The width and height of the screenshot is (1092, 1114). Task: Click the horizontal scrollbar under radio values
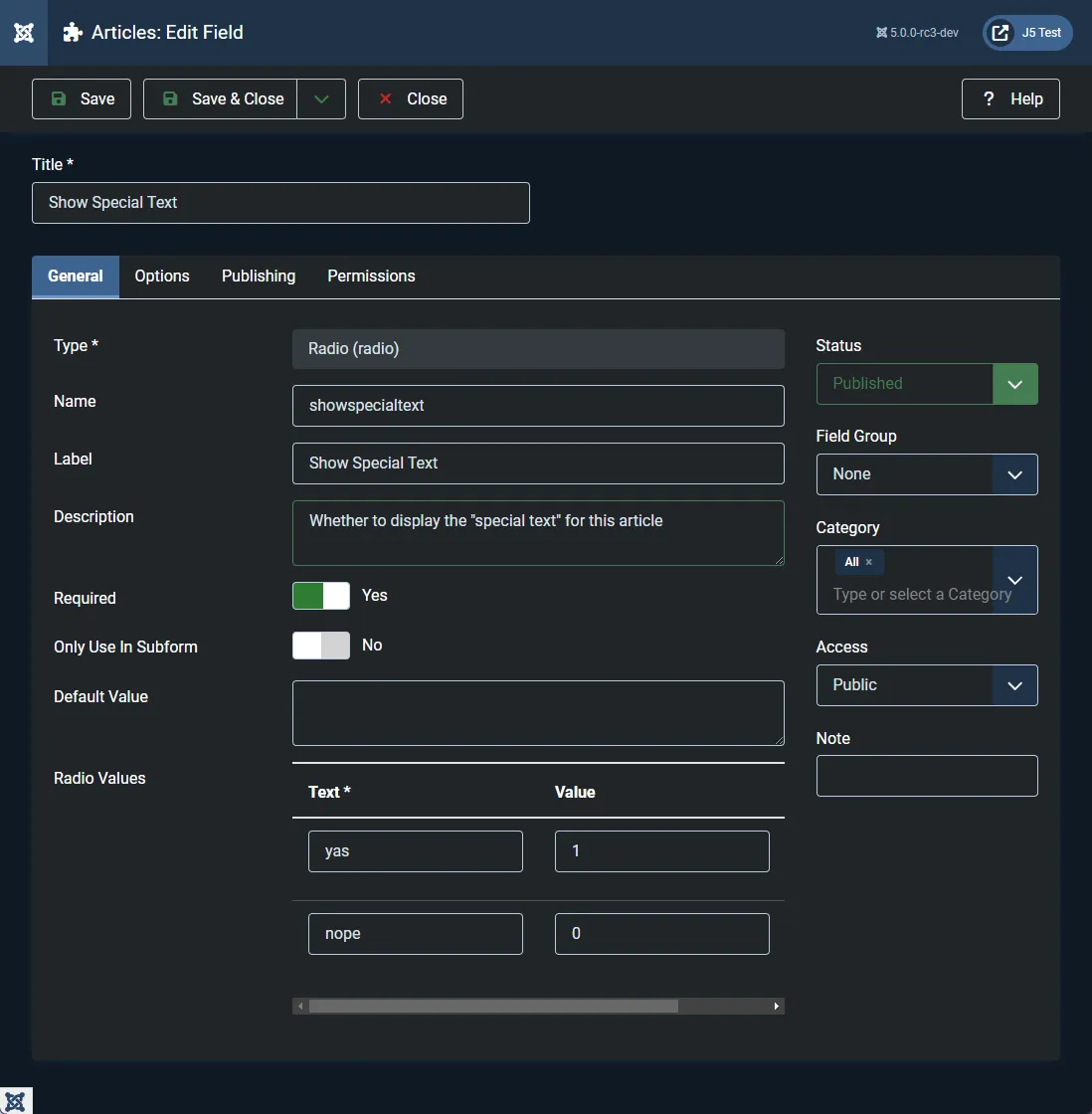(493, 1007)
